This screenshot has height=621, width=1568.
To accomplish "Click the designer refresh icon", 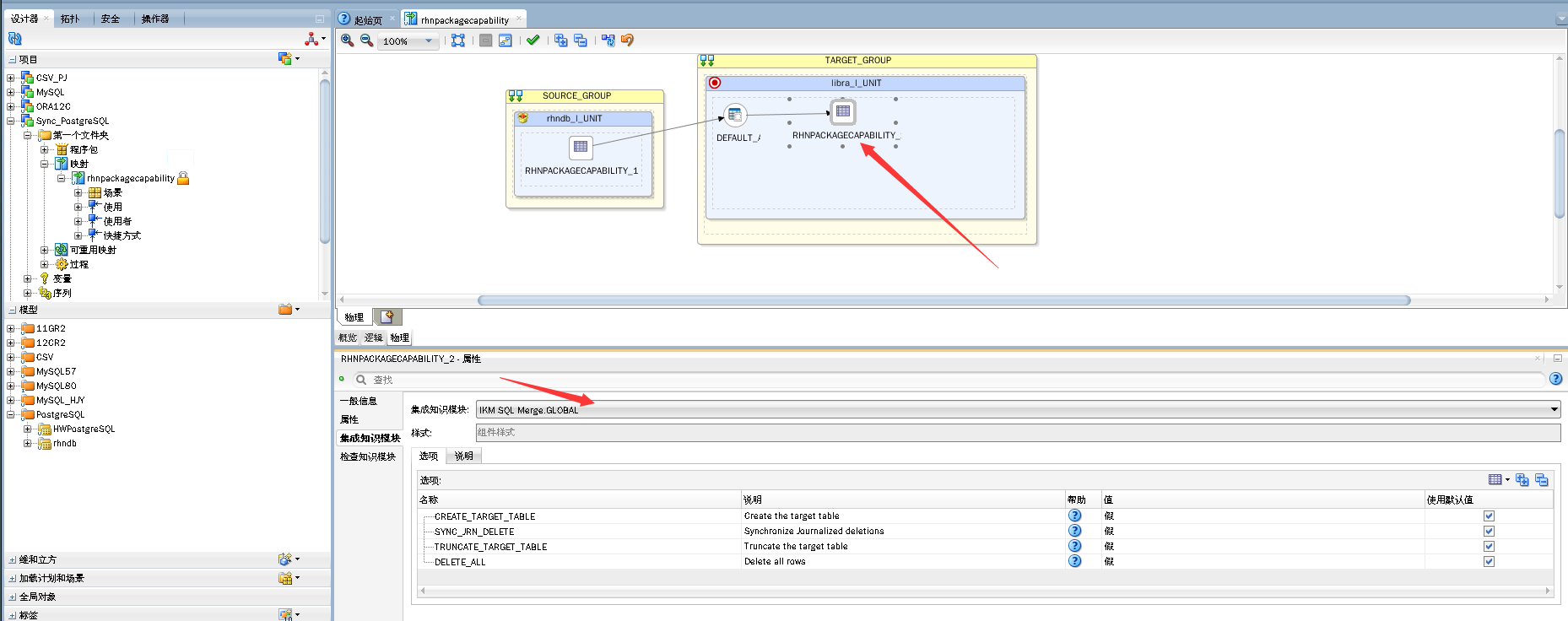I will (x=14, y=39).
